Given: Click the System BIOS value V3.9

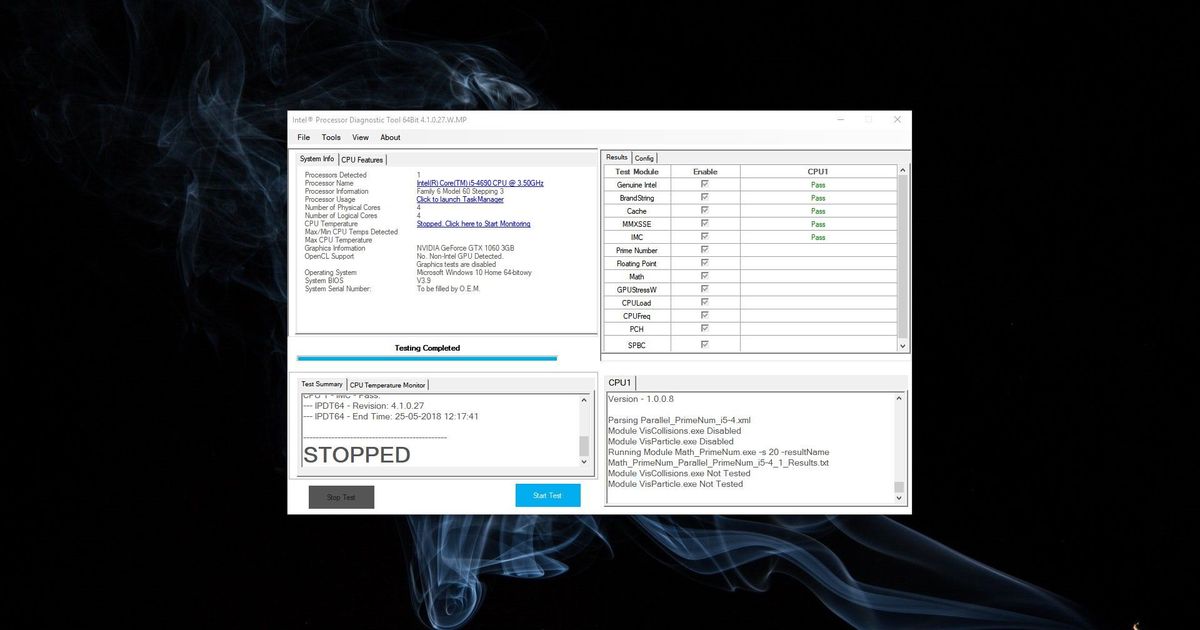Looking at the screenshot, I should pyautogui.click(x=423, y=281).
